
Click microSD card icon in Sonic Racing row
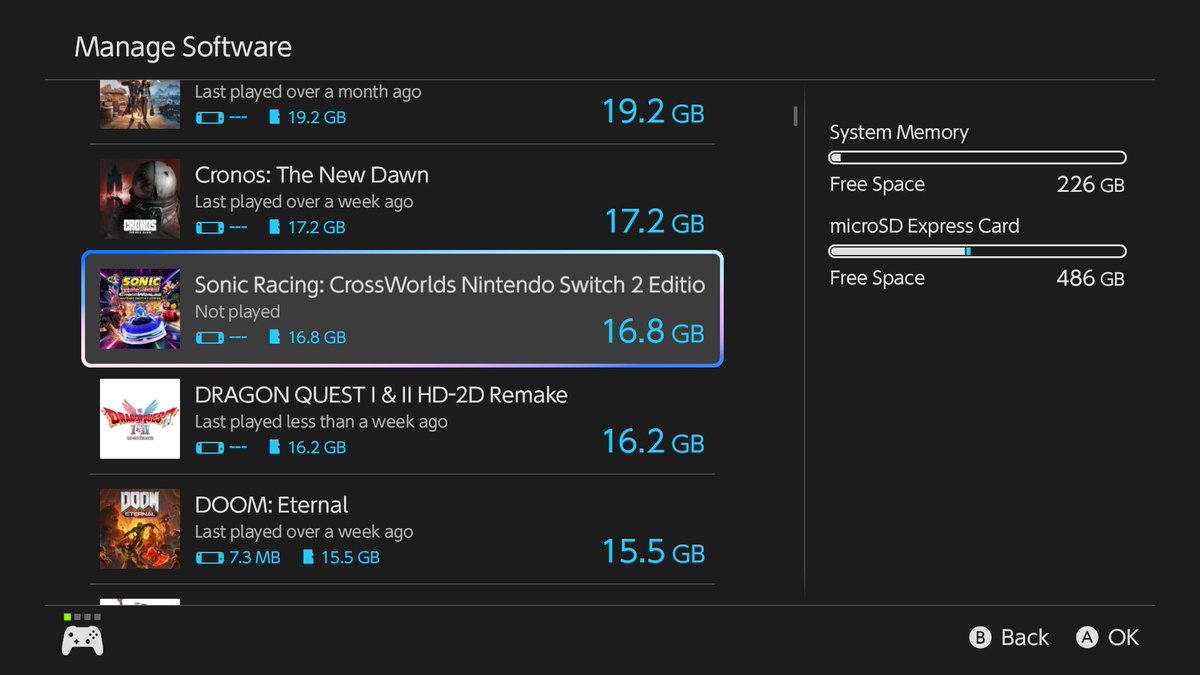(275, 337)
